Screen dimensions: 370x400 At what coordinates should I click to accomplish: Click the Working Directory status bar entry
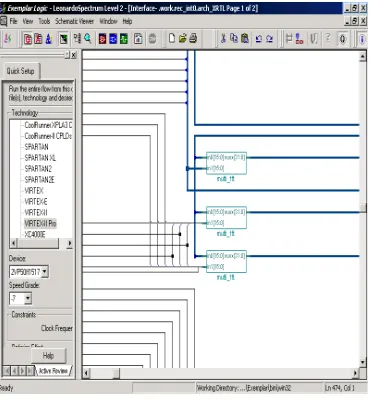point(244,388)
